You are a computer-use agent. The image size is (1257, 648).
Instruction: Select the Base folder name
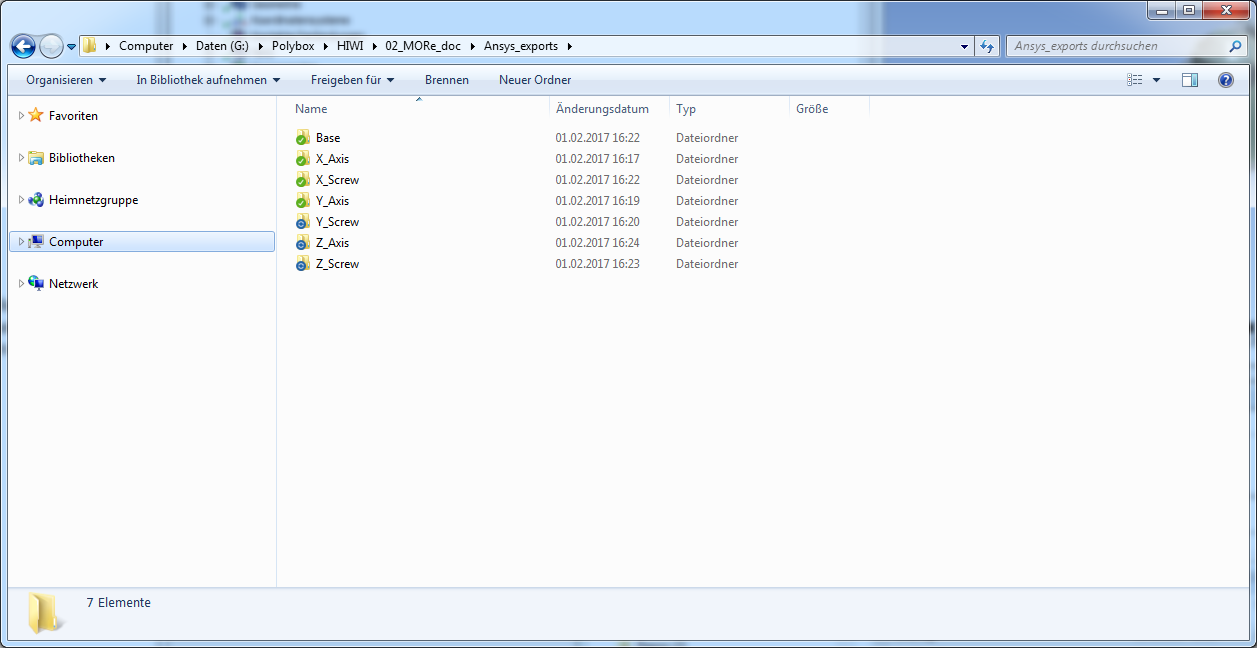click(328, 138)
